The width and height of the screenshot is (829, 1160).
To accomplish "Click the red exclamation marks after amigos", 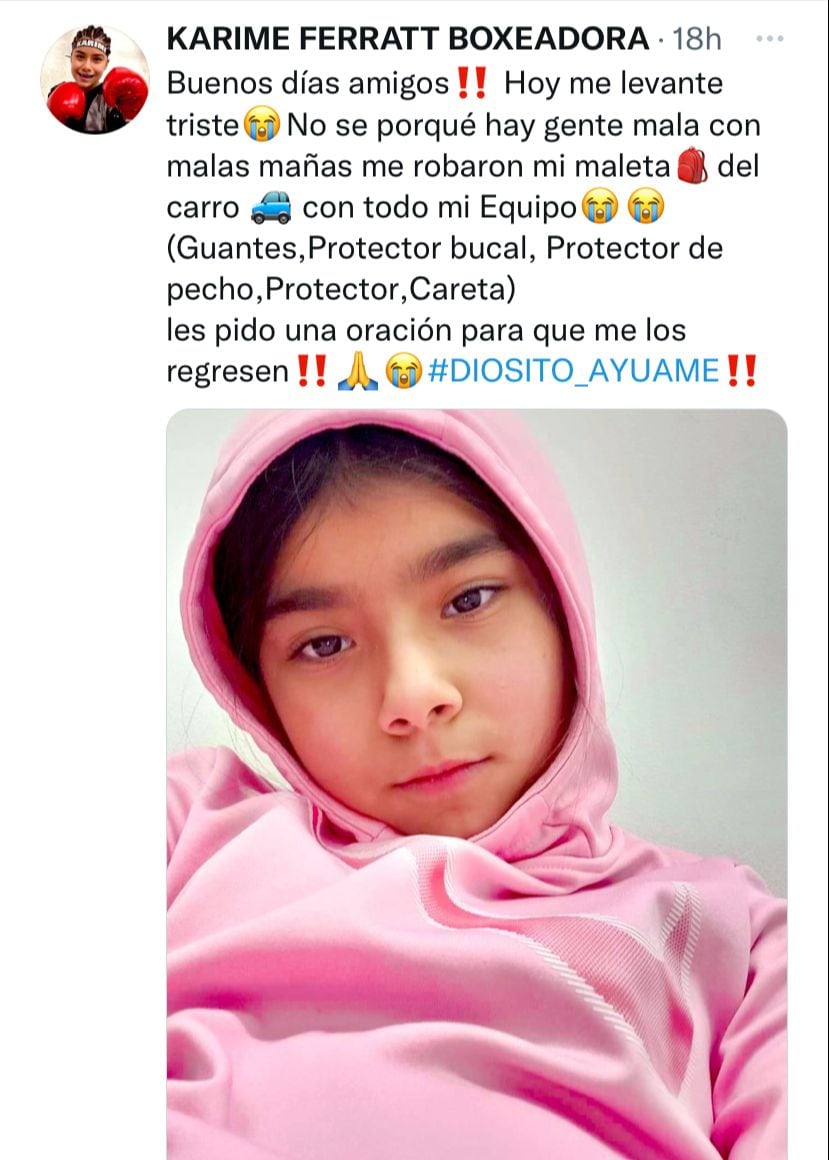I will click(x=472, y=83).
